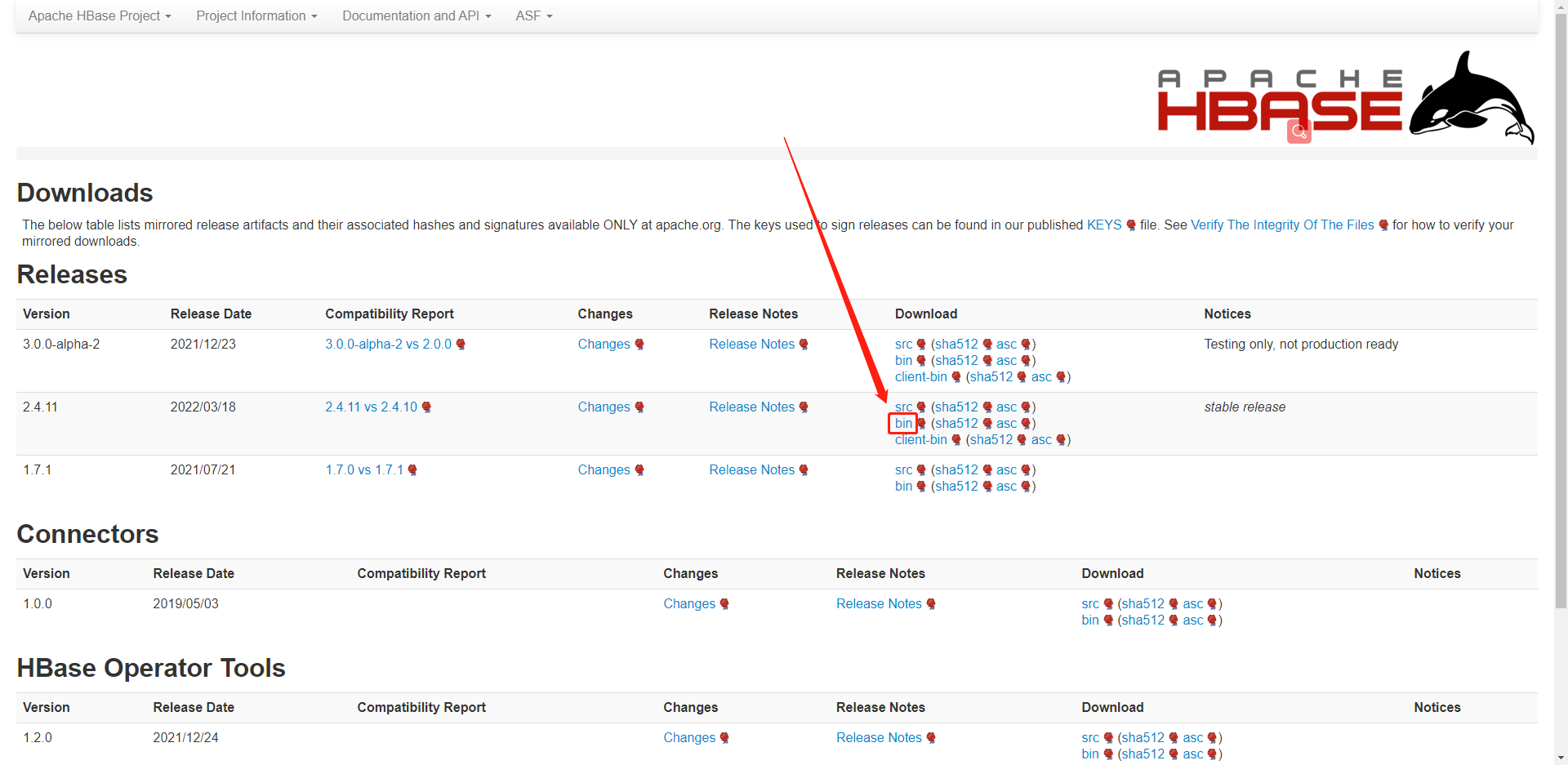Open sha512 of 3.0.0-alpha-2 src

[956, 344]
